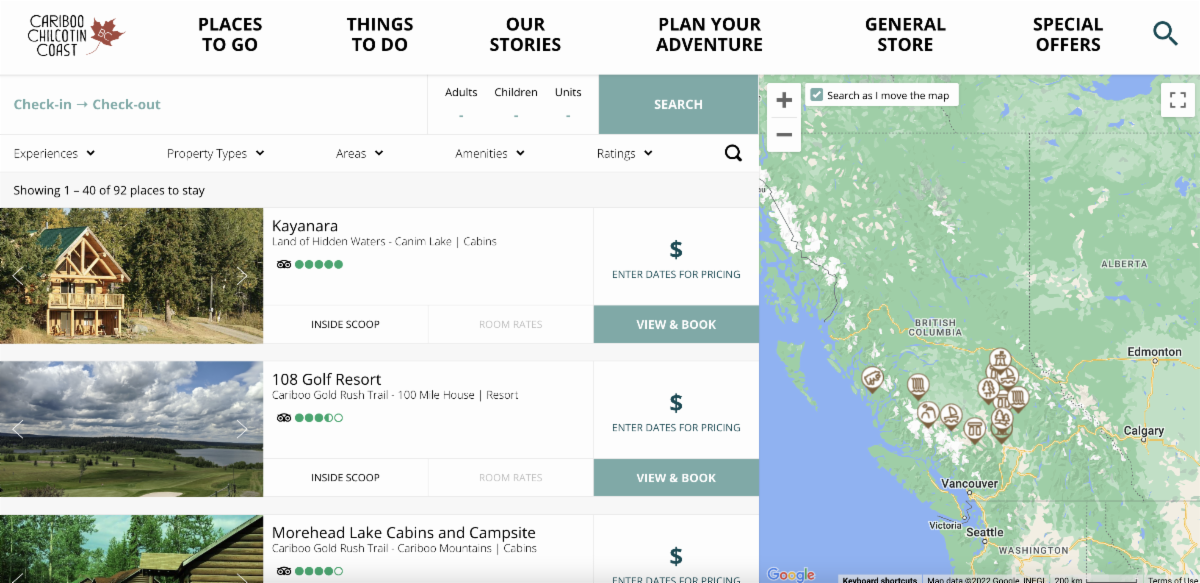
Task: Open the Places To Go menu
Action: [230, 35]
